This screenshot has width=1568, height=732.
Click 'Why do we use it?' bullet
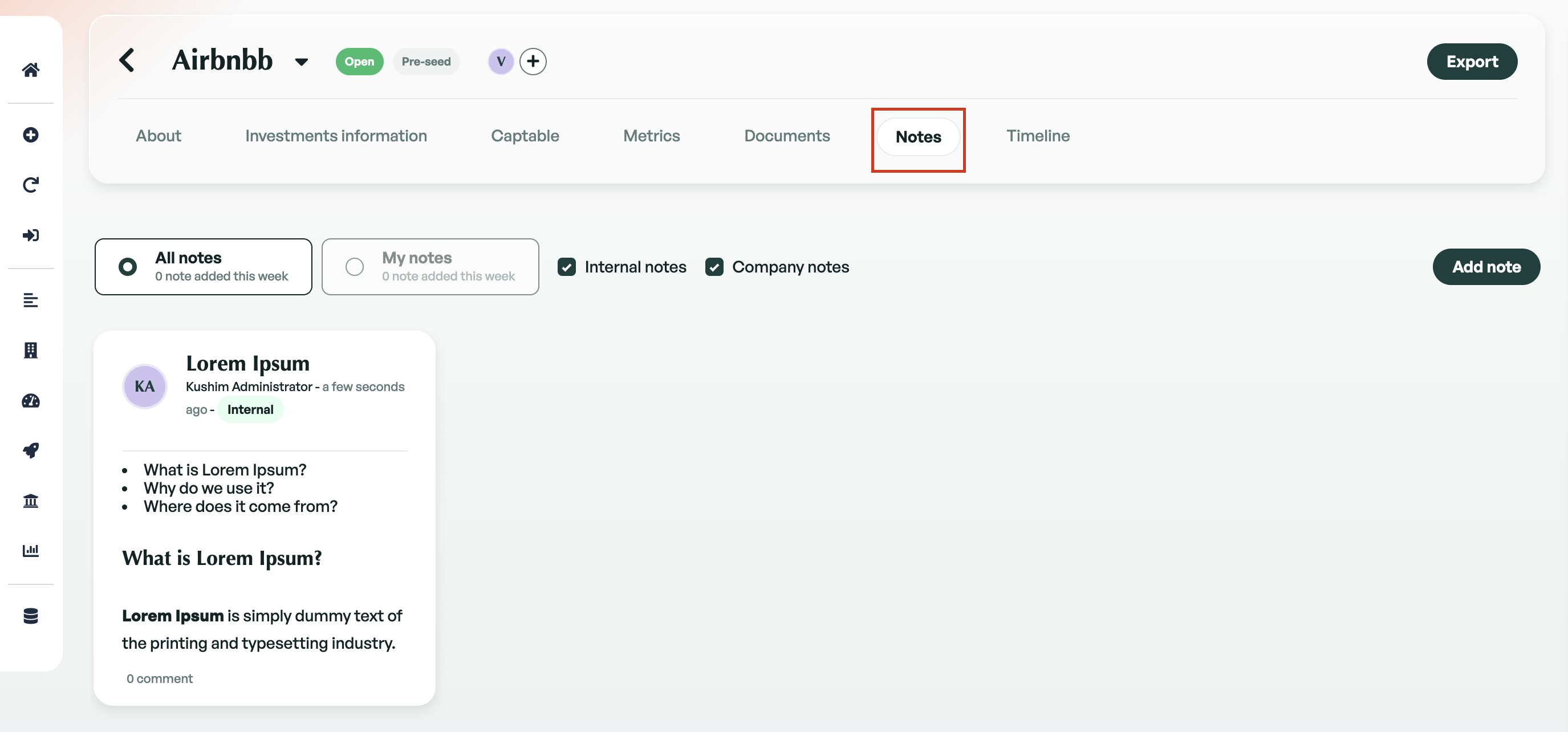coord(209,488)
